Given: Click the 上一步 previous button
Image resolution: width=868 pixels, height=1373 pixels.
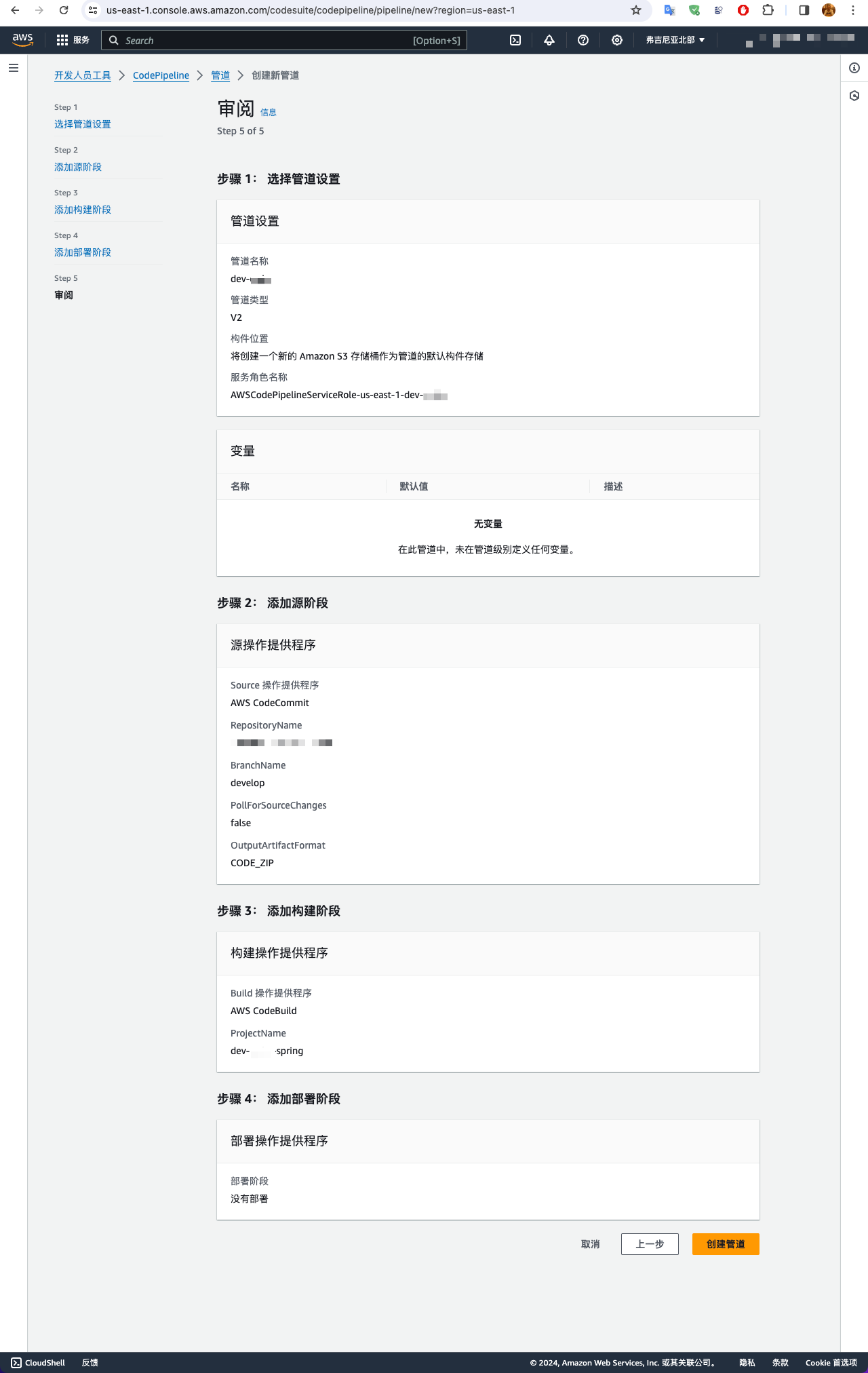Looking at the screenshot, I should tap(650, 1244).
